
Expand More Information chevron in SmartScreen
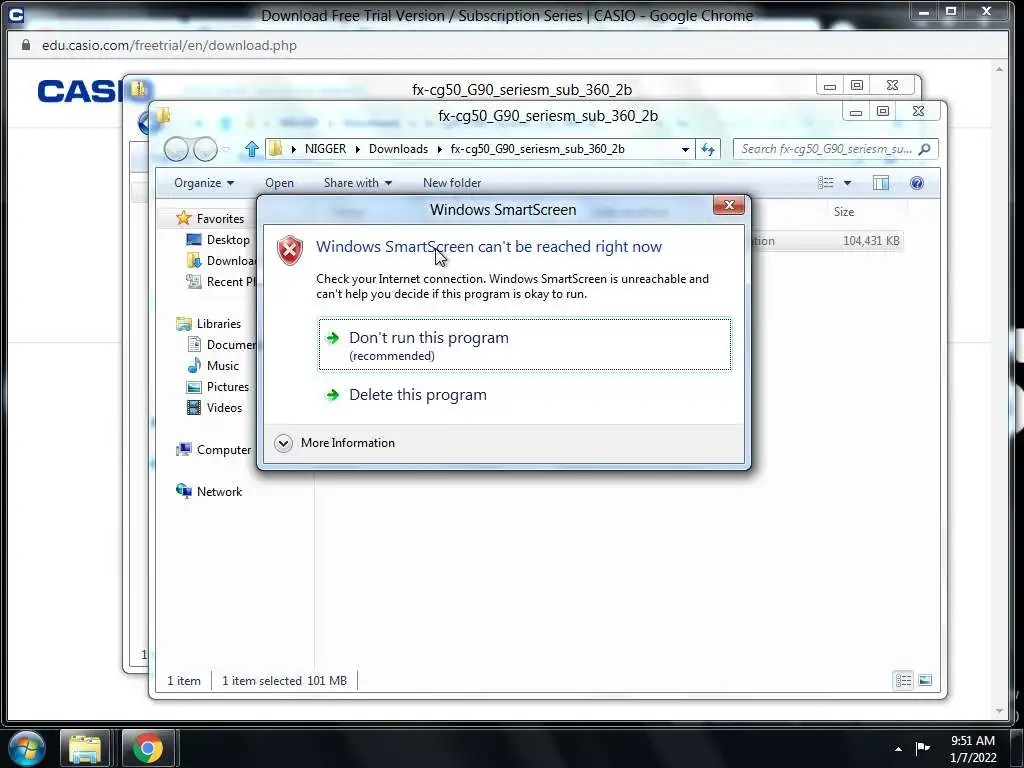(283, 443)
